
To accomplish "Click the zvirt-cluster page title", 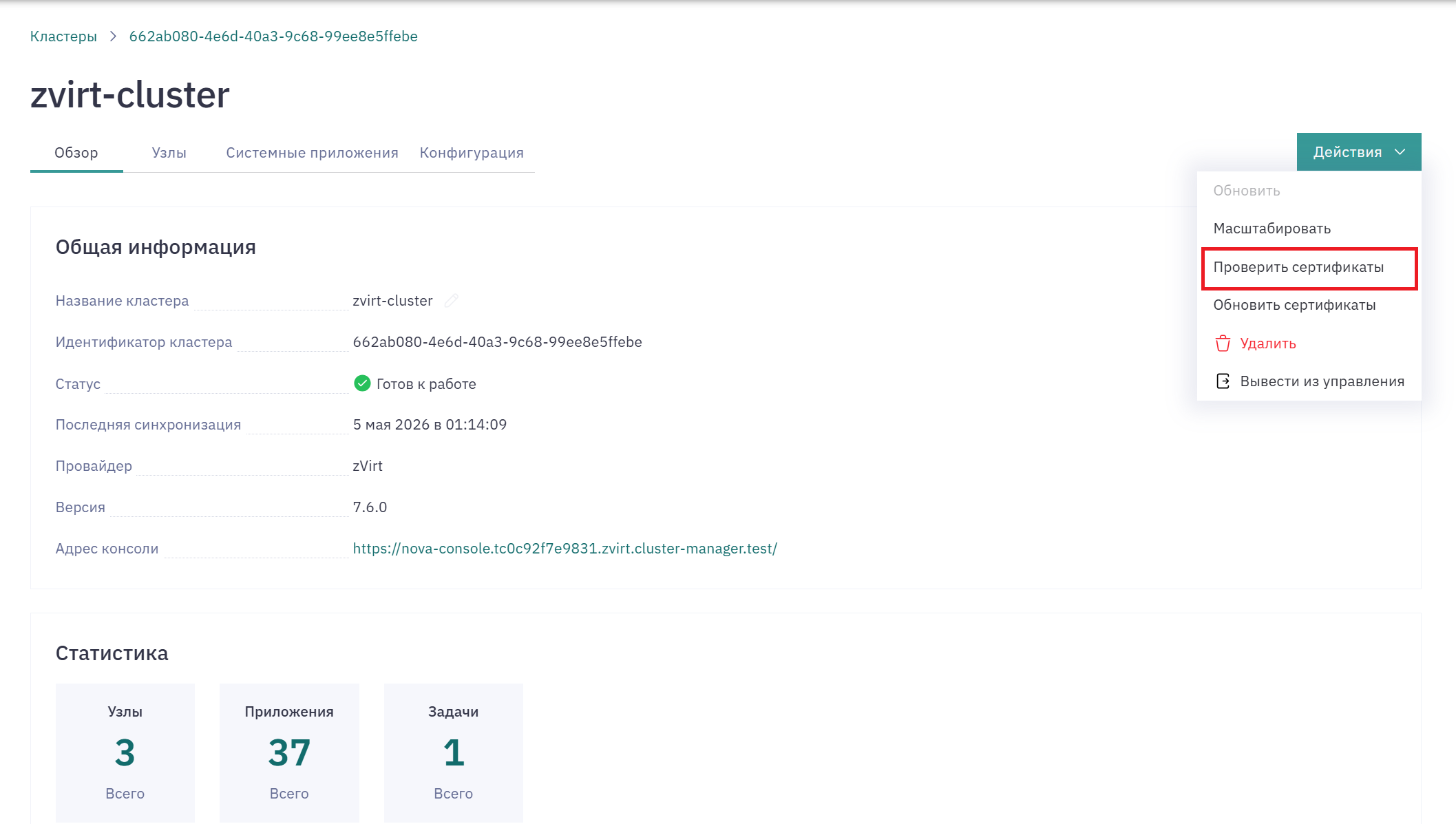I will click(x=130, y=94).
